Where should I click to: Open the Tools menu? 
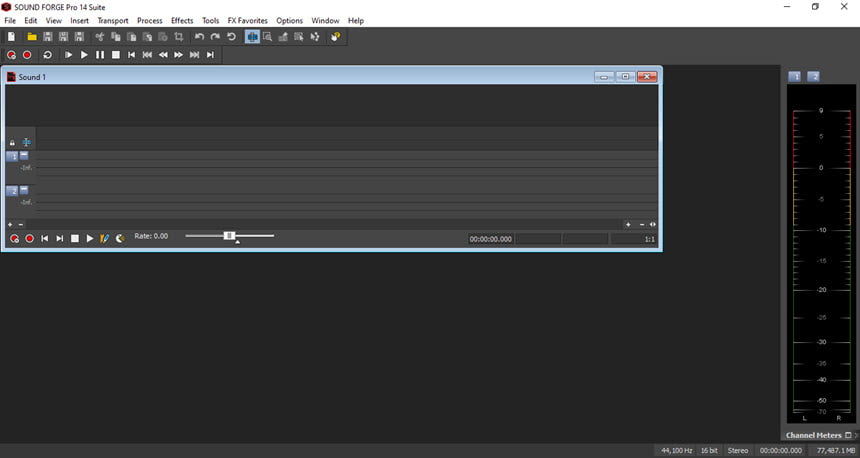click(211, 20)
